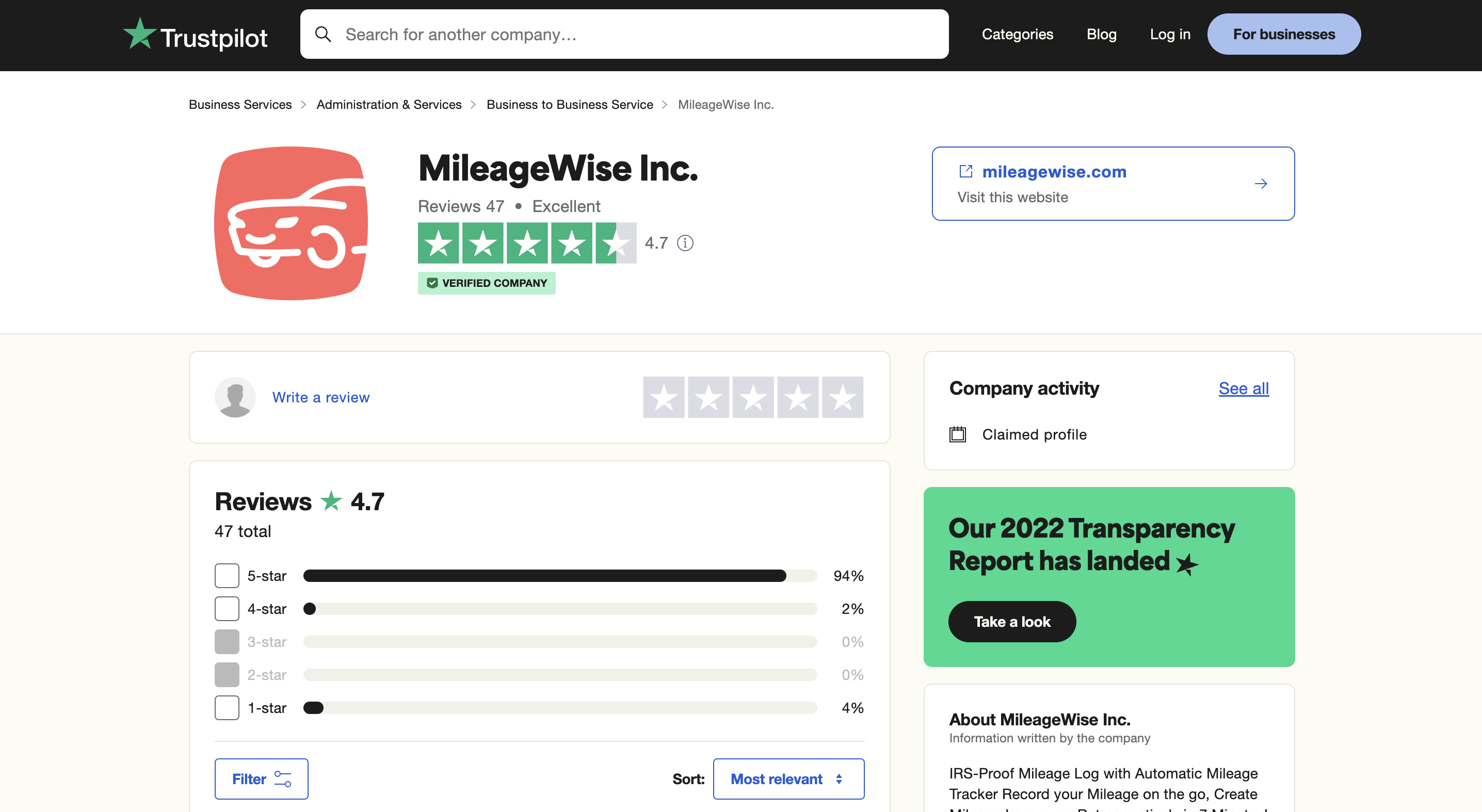Click Take a look button

click(x=1012, y=622)
